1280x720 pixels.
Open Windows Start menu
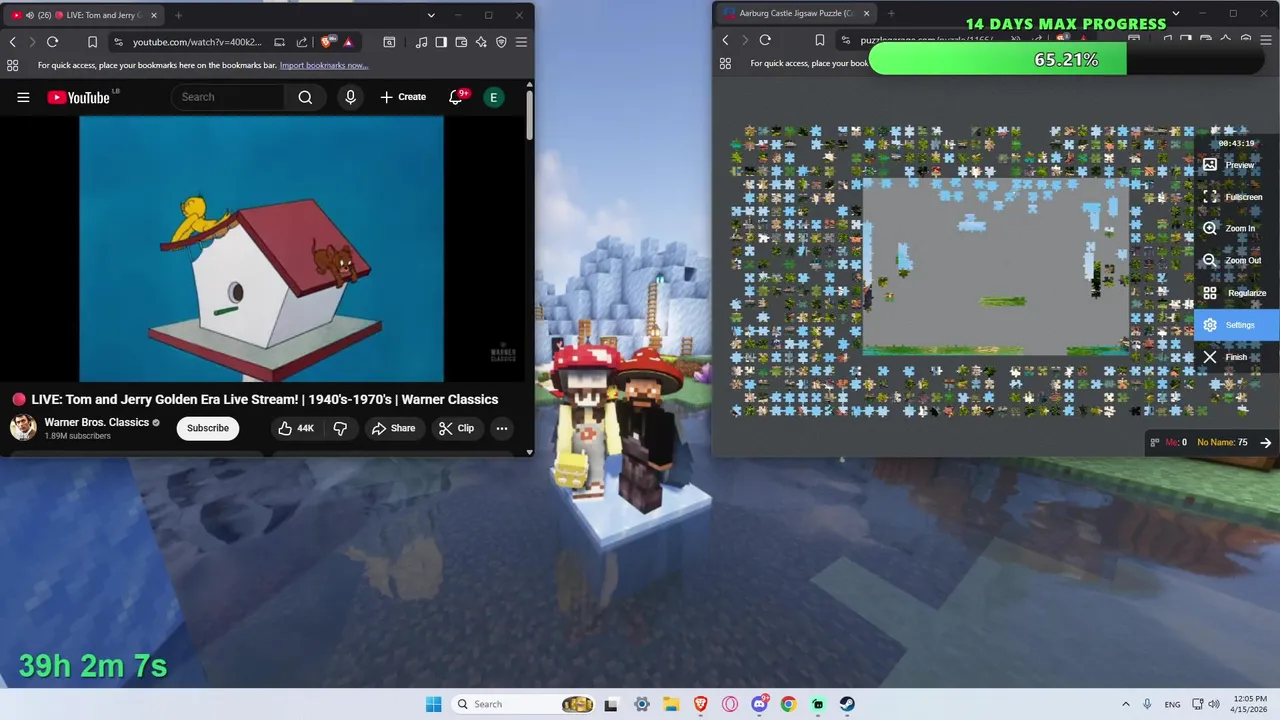coord(433,704)
